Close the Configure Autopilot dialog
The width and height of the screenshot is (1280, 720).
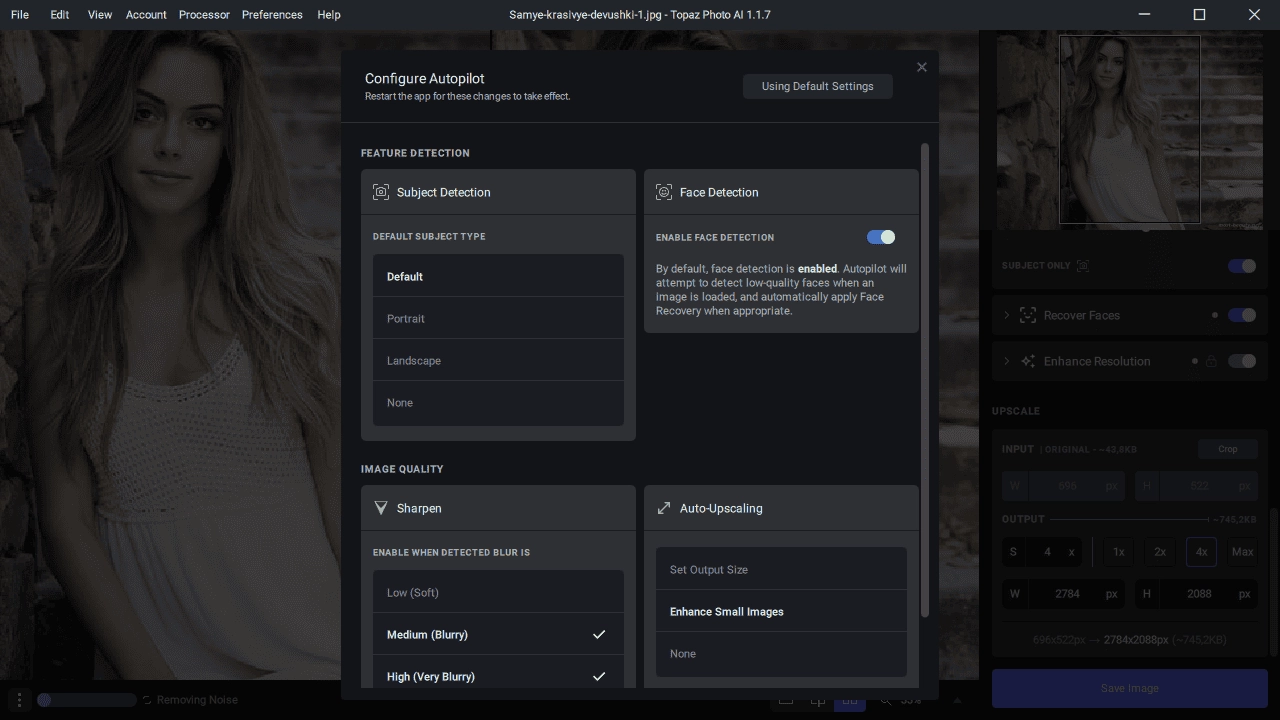[922, 67]
